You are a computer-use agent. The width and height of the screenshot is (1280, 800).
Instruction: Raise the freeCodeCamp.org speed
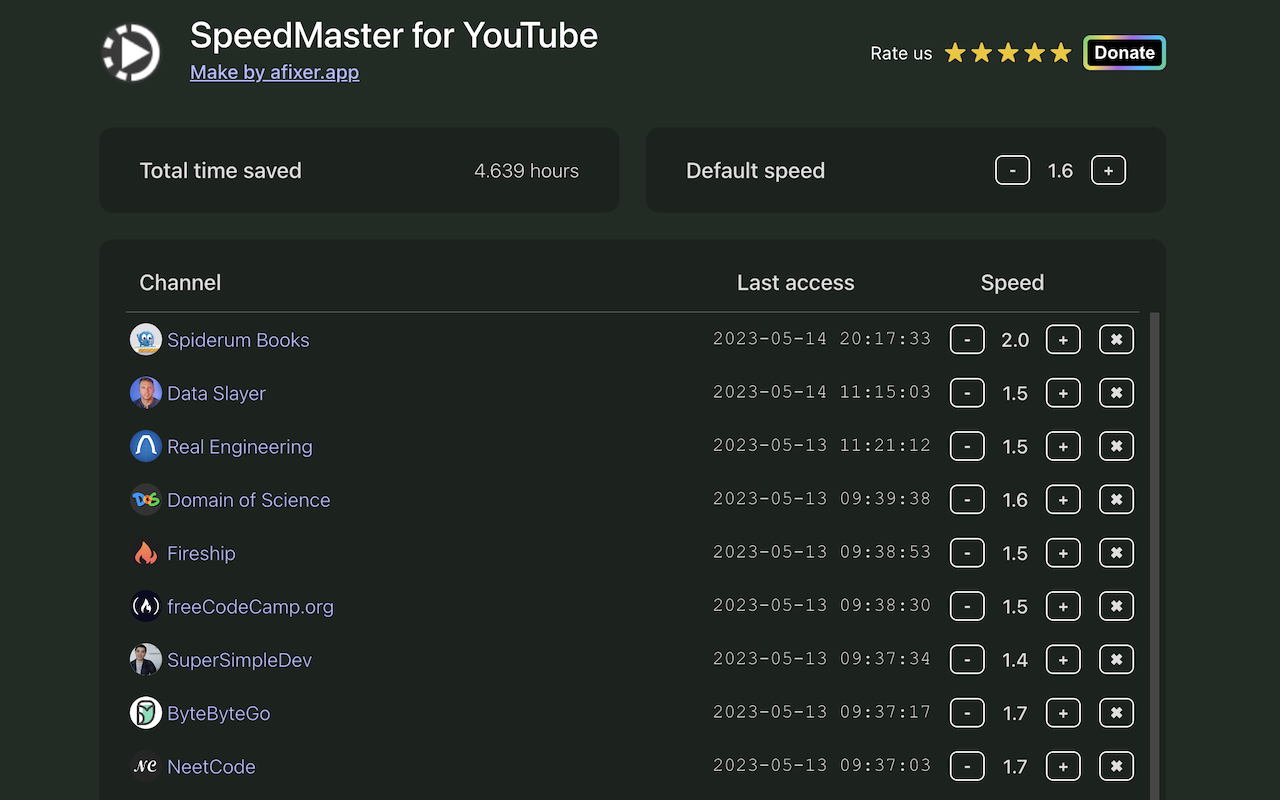pyautogui.click(x=1063, y=606)
